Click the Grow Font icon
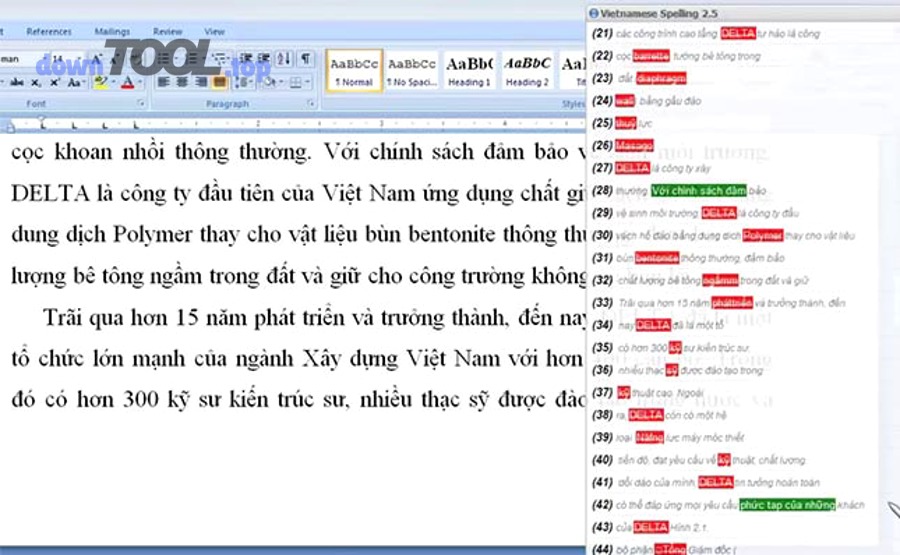The width and height of the screenshot is (900, 555). [x=97, y=59]
